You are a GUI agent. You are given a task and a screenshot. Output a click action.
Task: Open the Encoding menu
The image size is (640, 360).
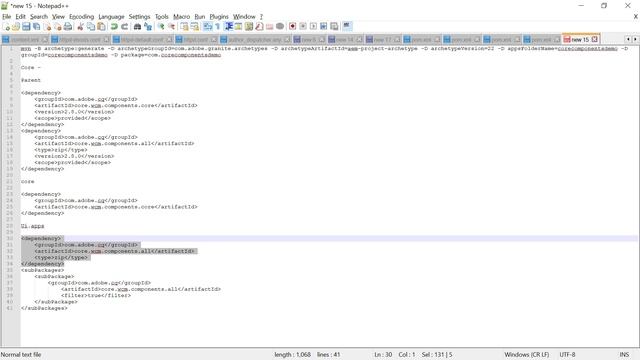(x=82, y=17)
